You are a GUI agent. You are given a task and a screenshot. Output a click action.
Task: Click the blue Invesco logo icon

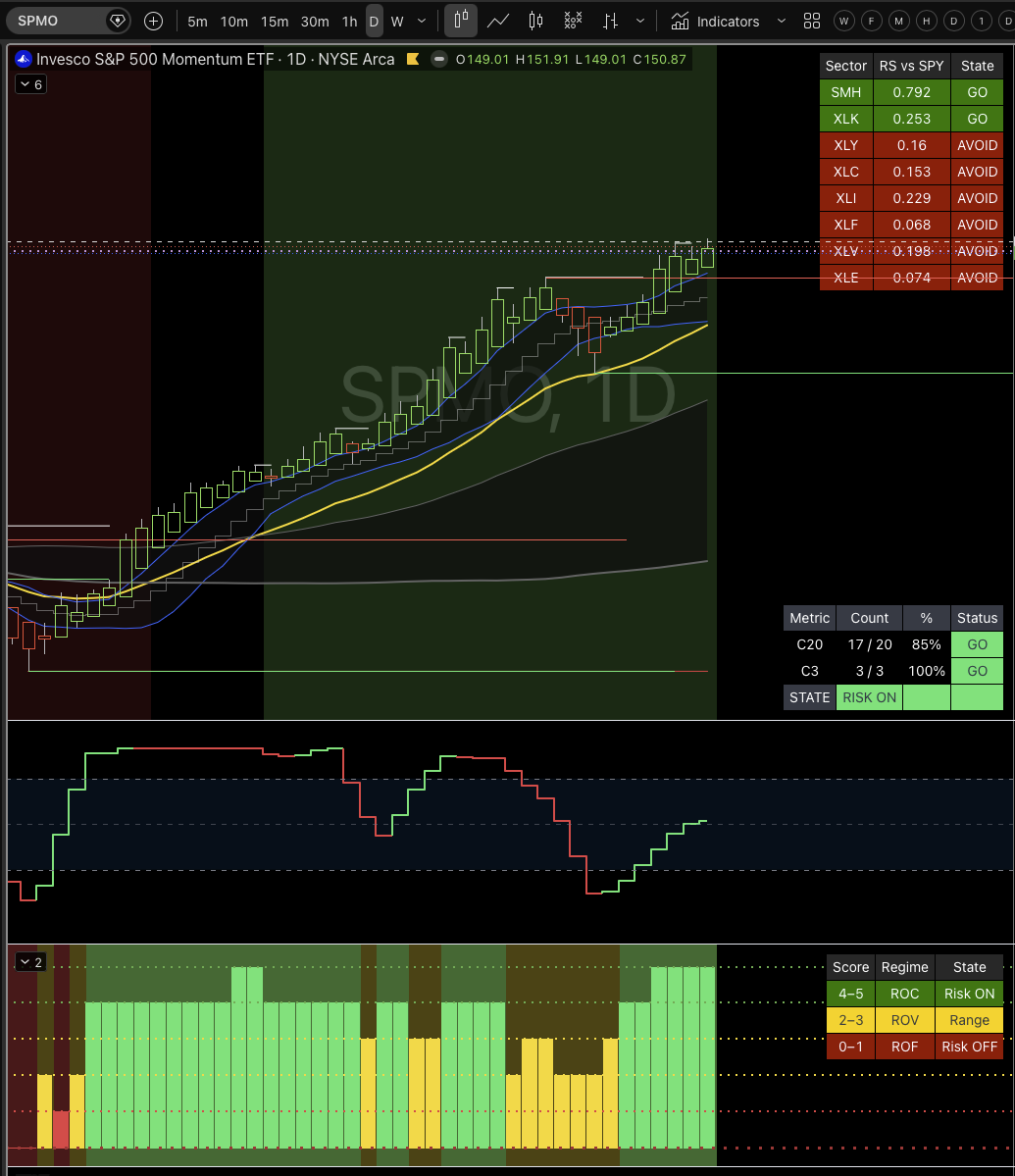(24, 59)
